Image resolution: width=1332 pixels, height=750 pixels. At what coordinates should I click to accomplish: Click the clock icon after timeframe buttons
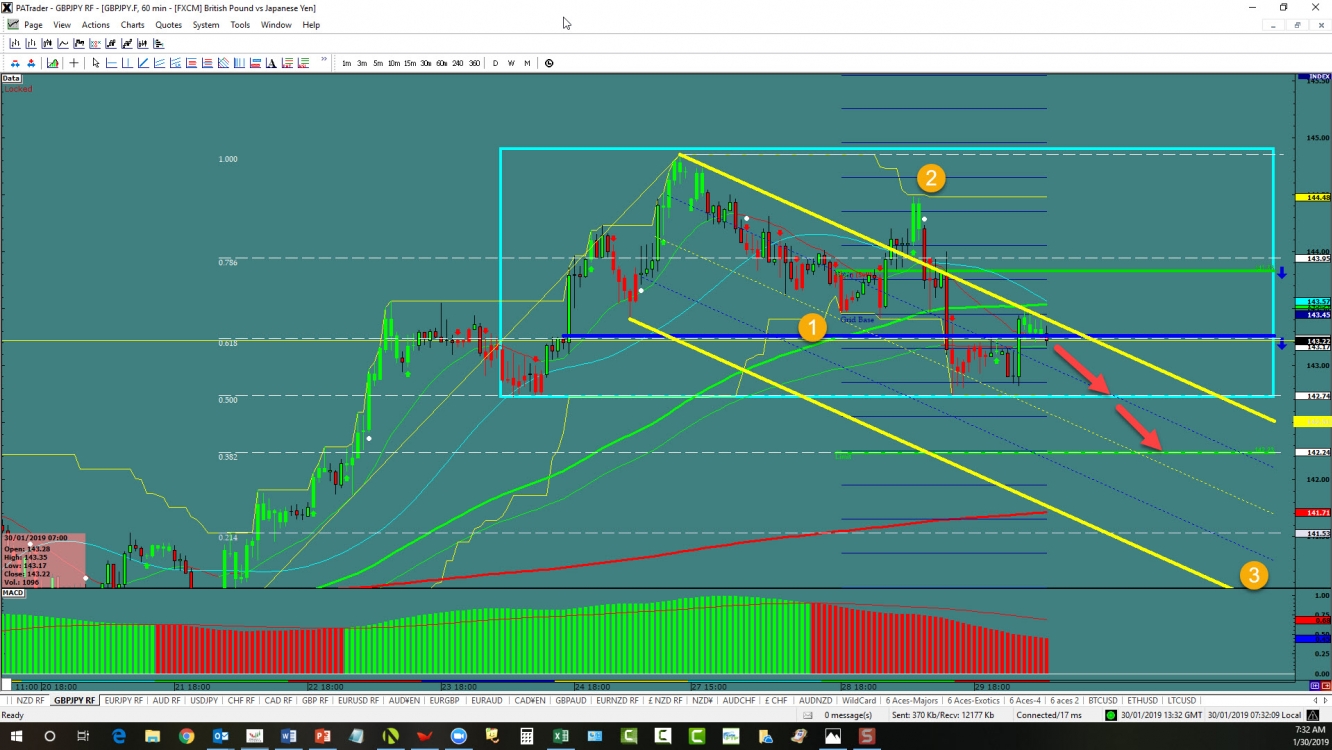pyautogui.click(x=549, y=63)
